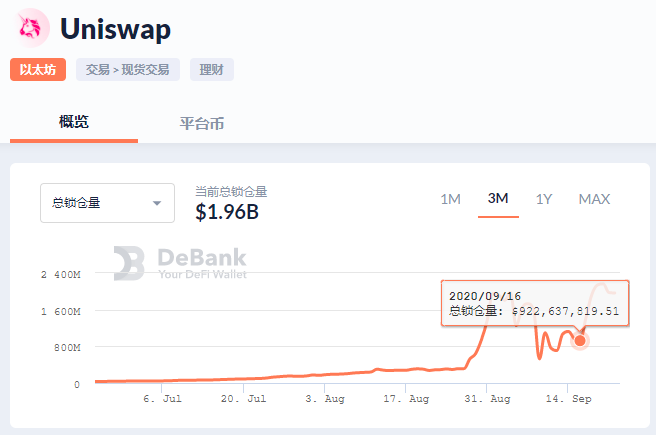Switch to the 平台币 tab
656x435 pixels.
coord(202,123)
